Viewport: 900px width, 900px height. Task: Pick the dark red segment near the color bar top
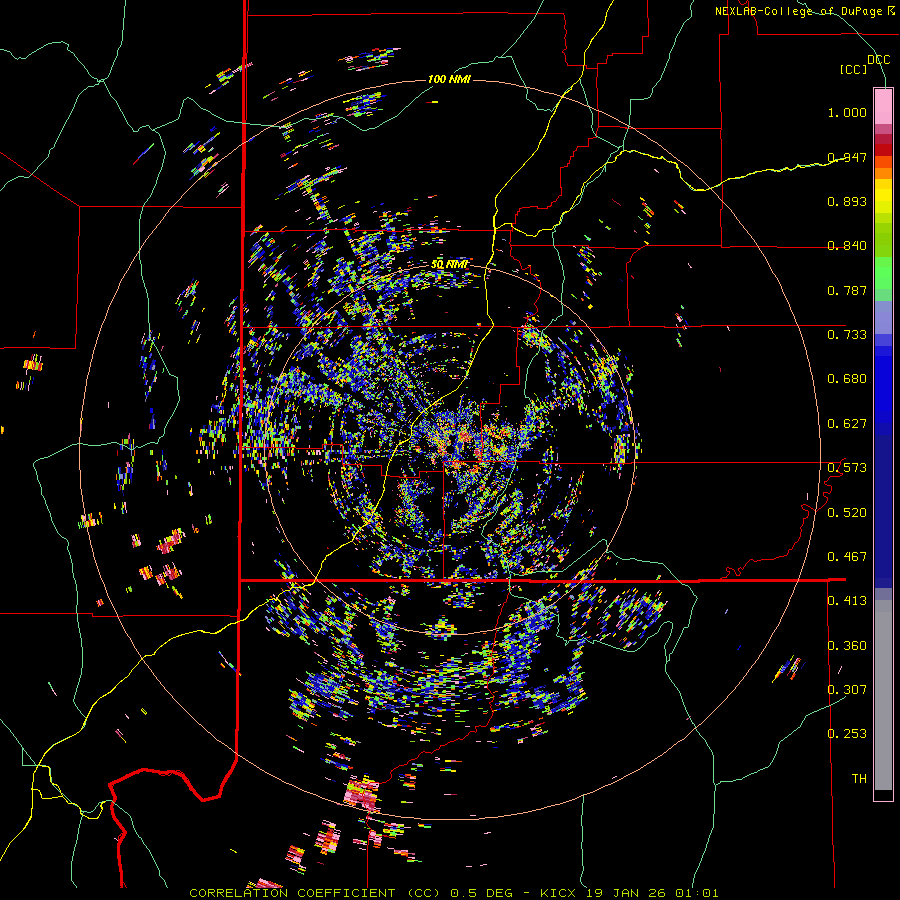click(x=883, y=149)
